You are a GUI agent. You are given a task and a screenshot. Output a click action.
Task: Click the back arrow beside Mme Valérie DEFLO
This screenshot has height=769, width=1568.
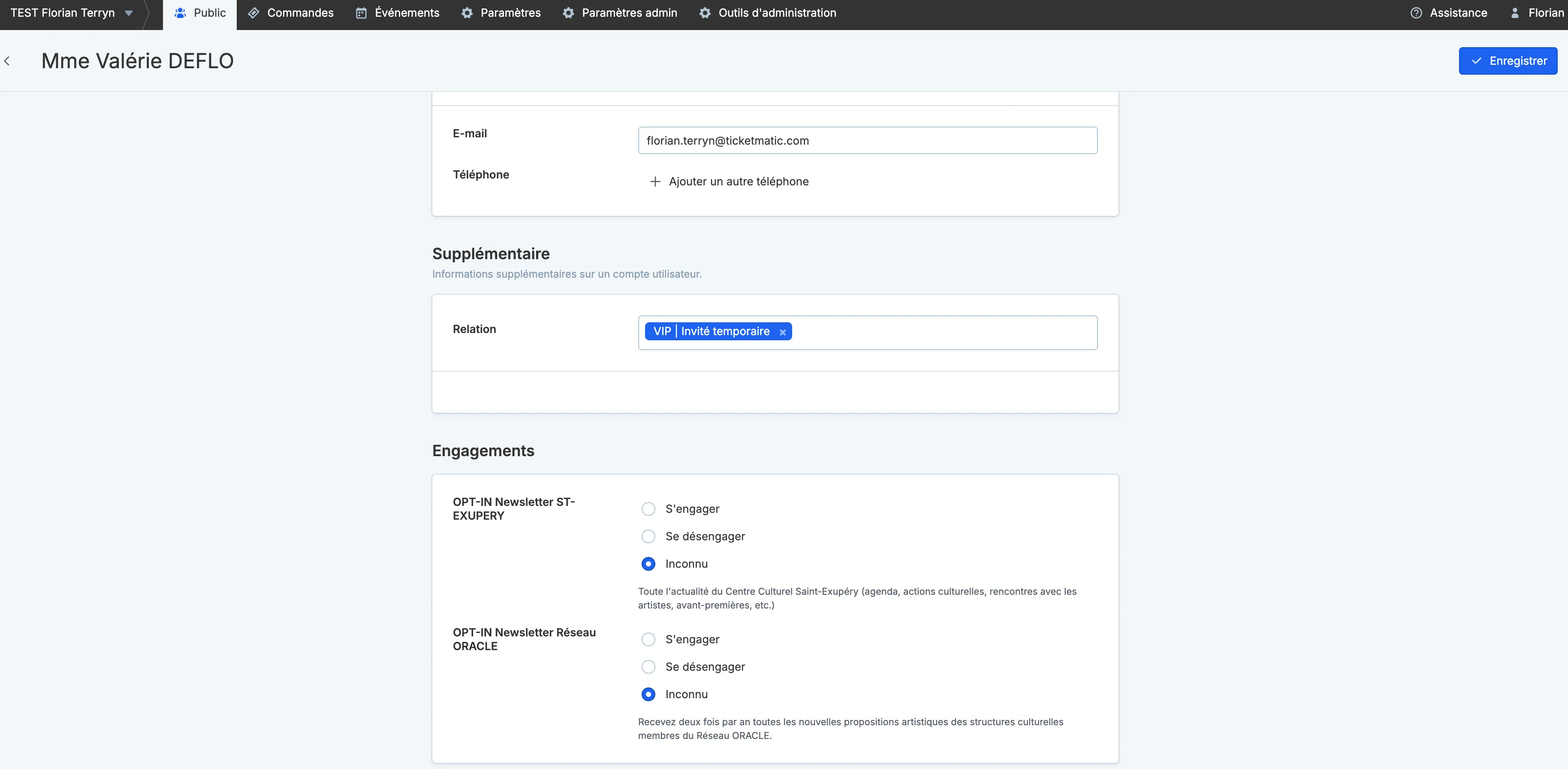pos(7,61)
